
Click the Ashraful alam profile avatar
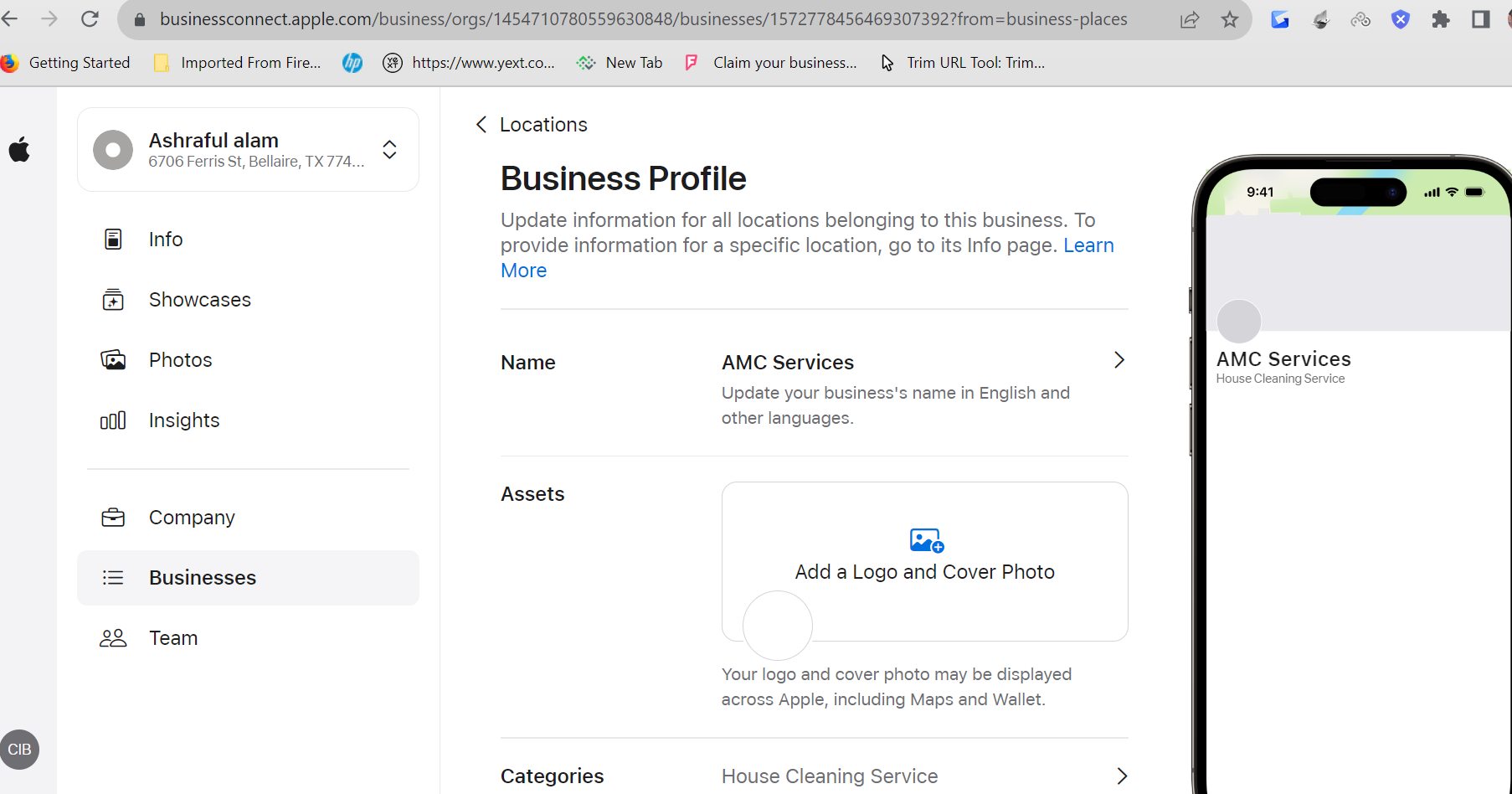pos(113,150)
